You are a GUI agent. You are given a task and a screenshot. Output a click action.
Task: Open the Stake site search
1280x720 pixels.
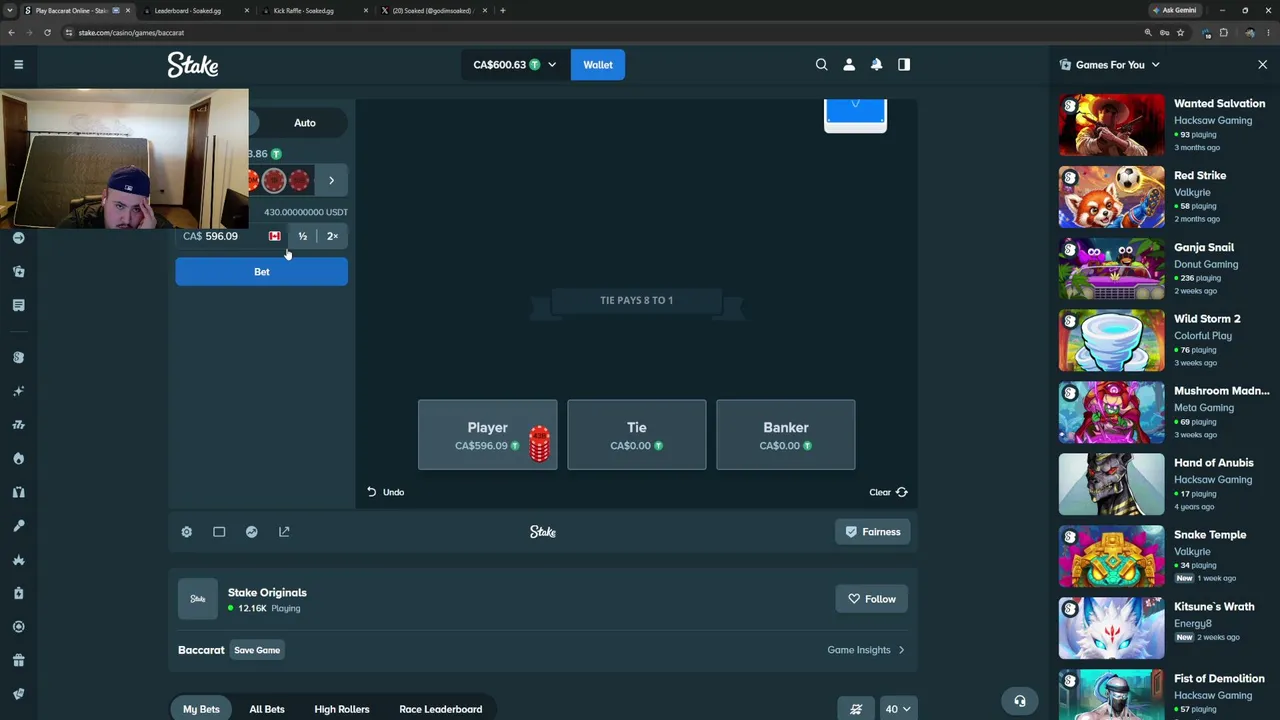822,65
